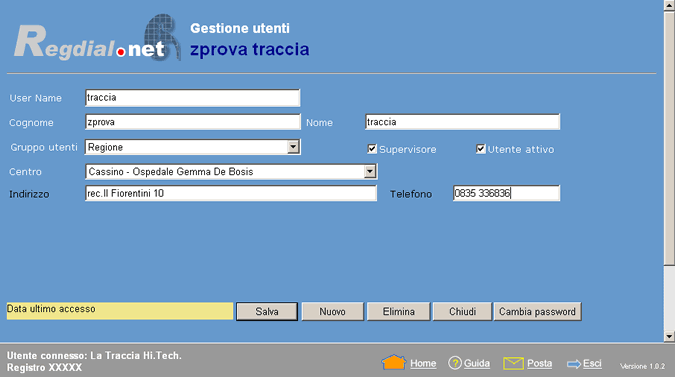
Task: Click the Cambia password button
Action: pyautogui.click(x=537, y=311)
